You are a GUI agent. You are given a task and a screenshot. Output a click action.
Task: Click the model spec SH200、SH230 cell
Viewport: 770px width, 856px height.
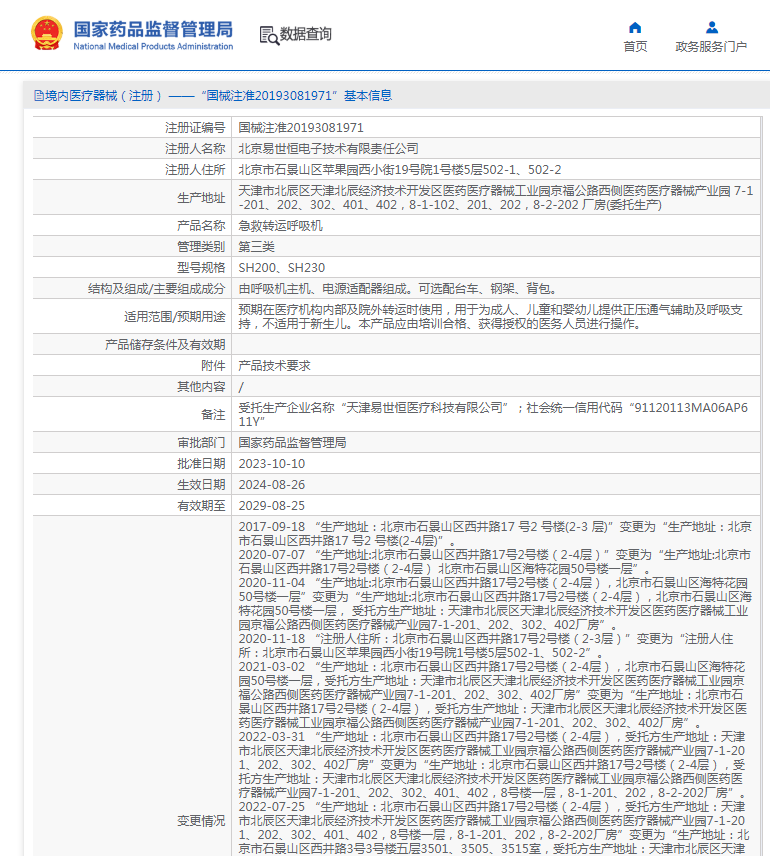pyautogui.click(x=281, y=267)
